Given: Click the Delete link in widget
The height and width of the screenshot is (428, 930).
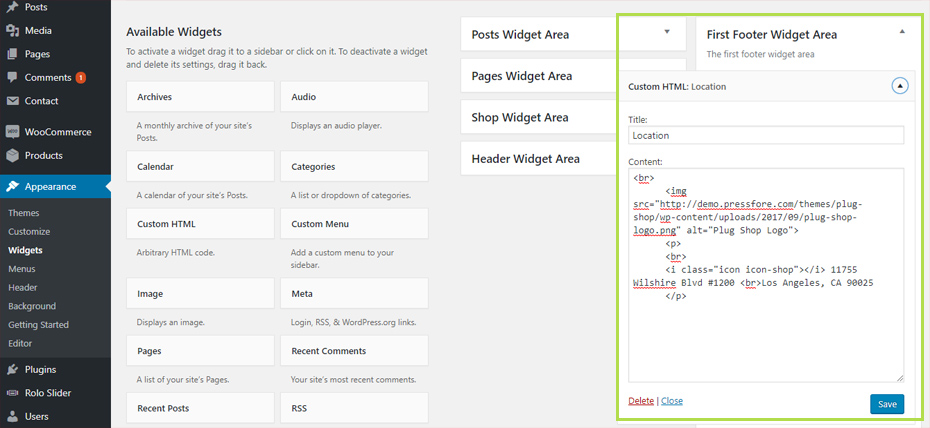Looking at the screenshot, I should (641, 401).
